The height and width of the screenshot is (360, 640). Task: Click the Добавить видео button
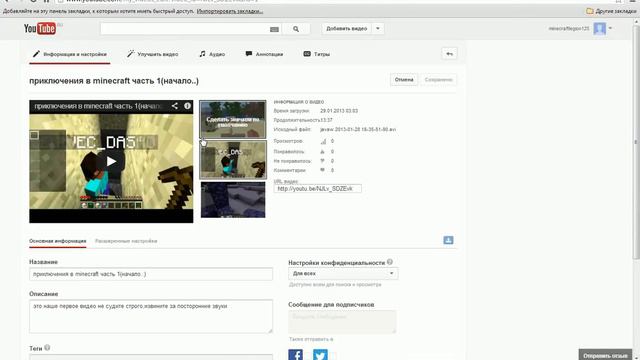pos(347,29)
